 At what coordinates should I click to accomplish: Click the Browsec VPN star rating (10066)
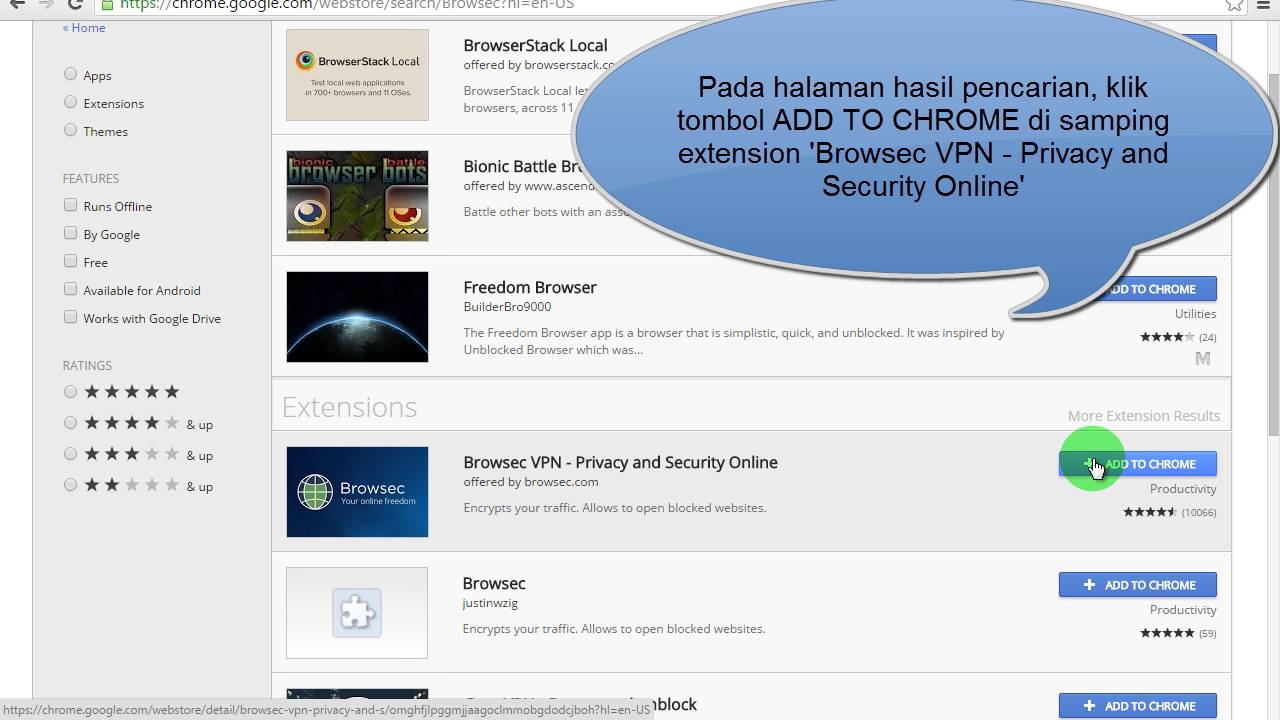click(x=1169, y=512)
